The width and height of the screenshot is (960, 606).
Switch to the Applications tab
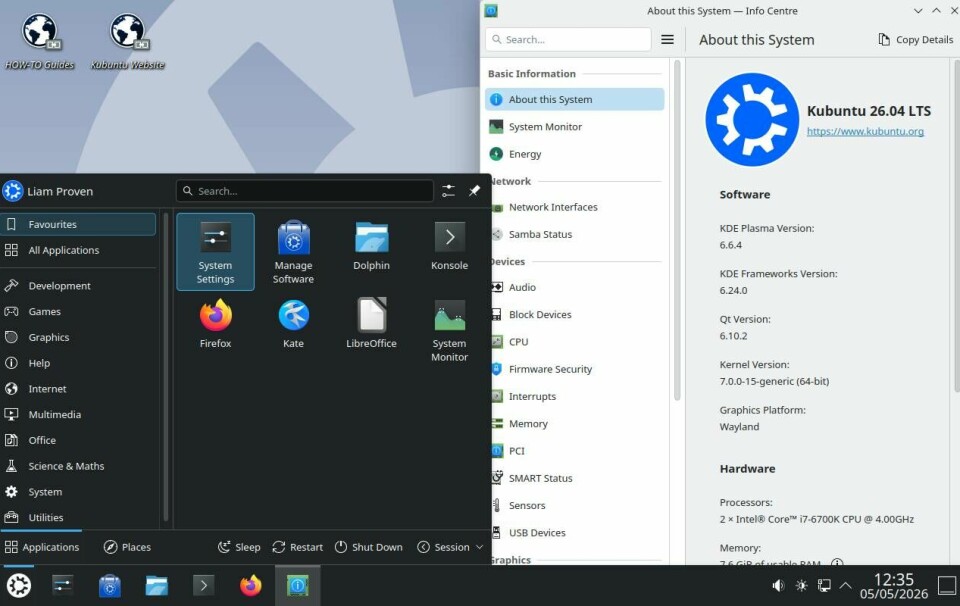coord(42,547)
